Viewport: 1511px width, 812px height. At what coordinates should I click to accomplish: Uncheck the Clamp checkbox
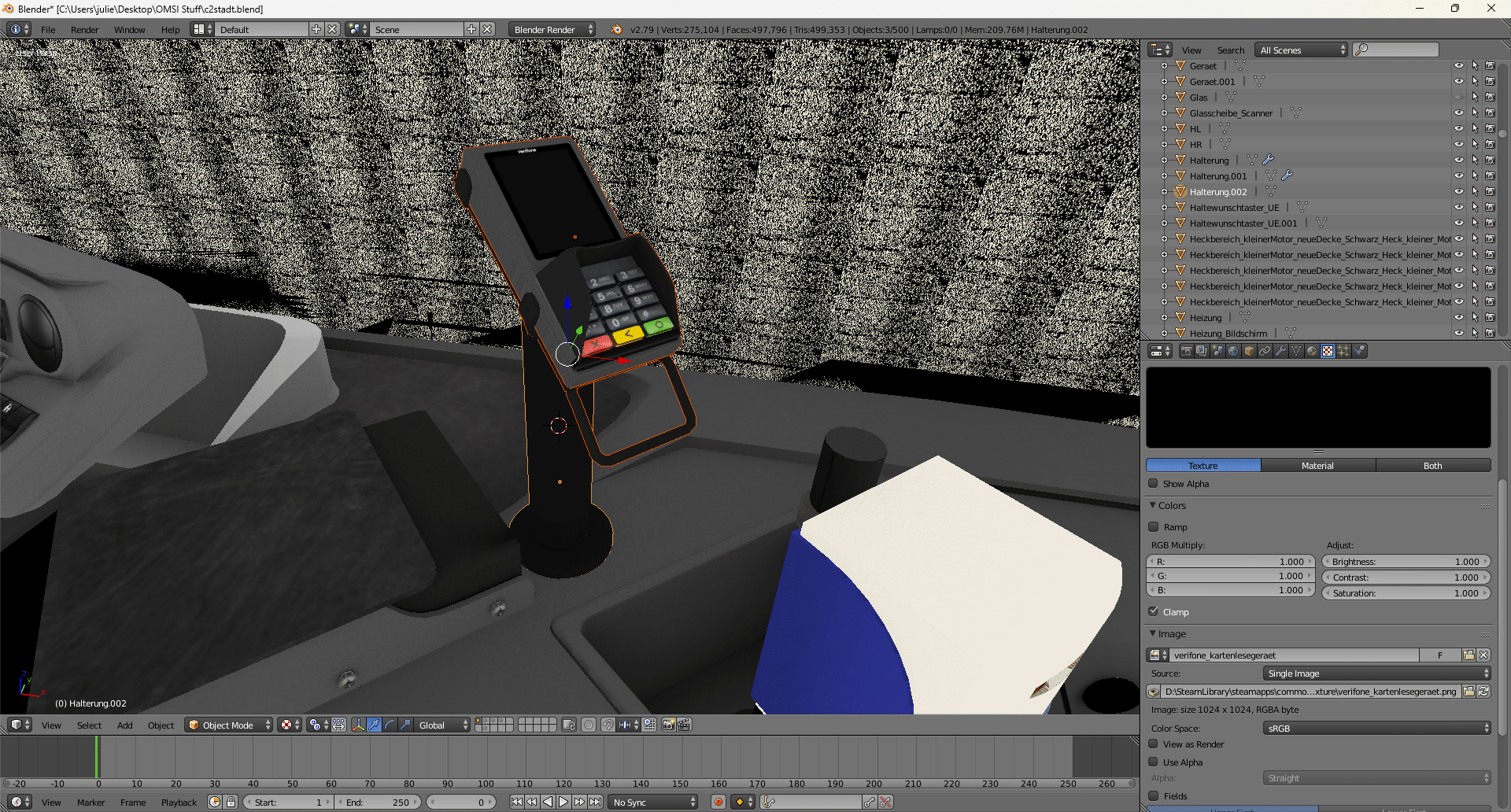(1154, 611)
